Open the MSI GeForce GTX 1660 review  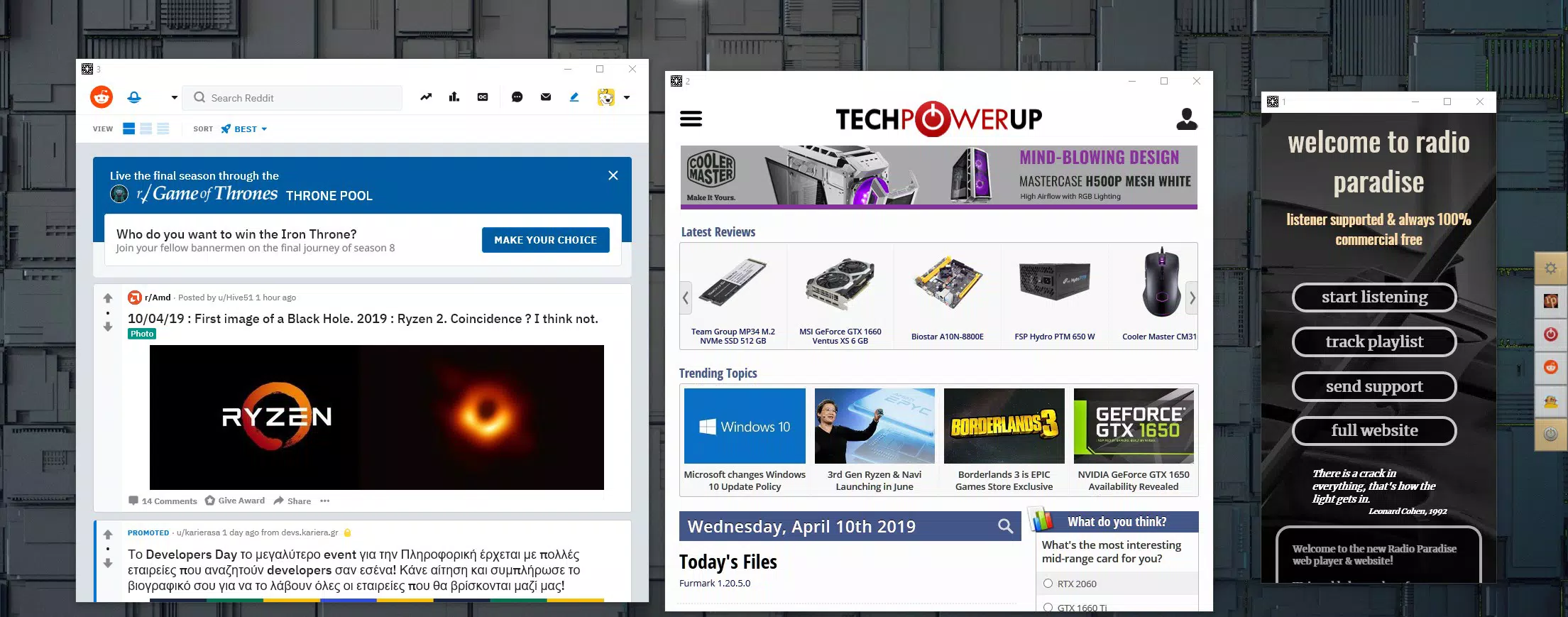pos(840,297)
